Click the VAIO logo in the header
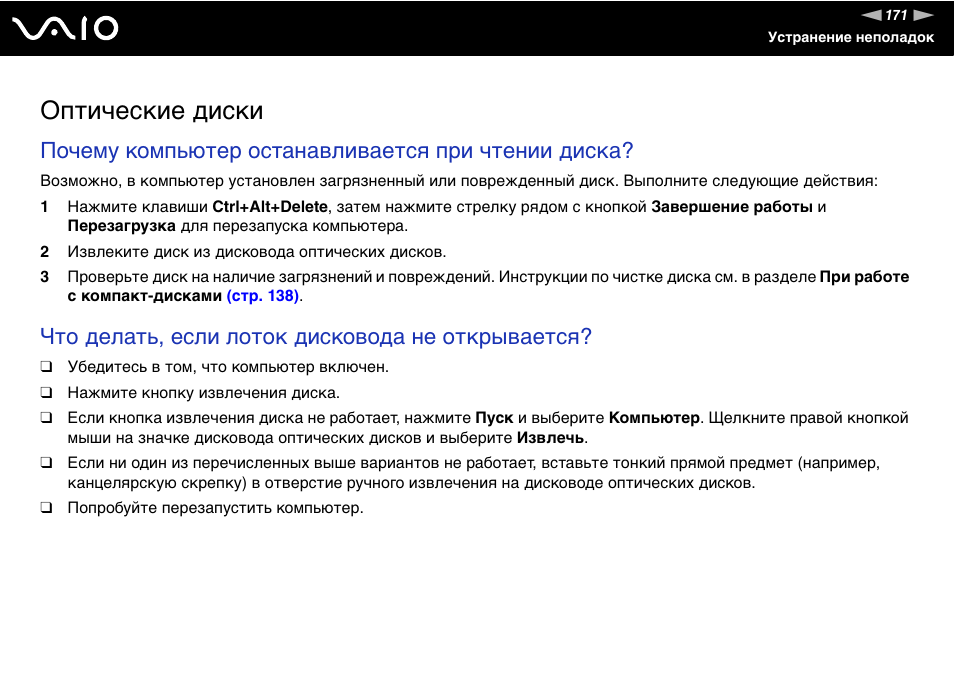954x674 pixels. pyautogui.click(x=66, y=28)
